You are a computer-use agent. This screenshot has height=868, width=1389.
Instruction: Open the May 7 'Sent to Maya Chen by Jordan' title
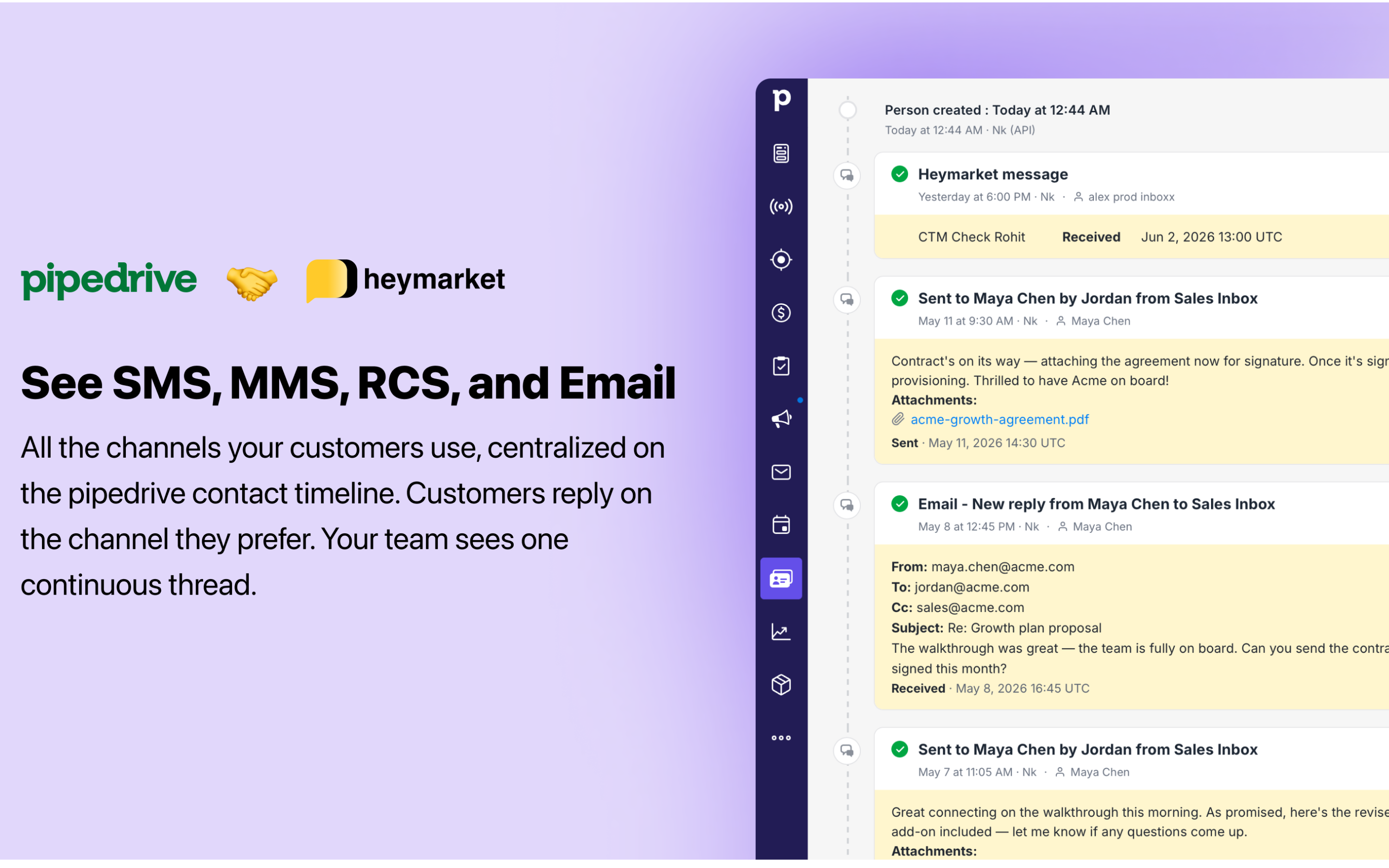coord(1088,750)
